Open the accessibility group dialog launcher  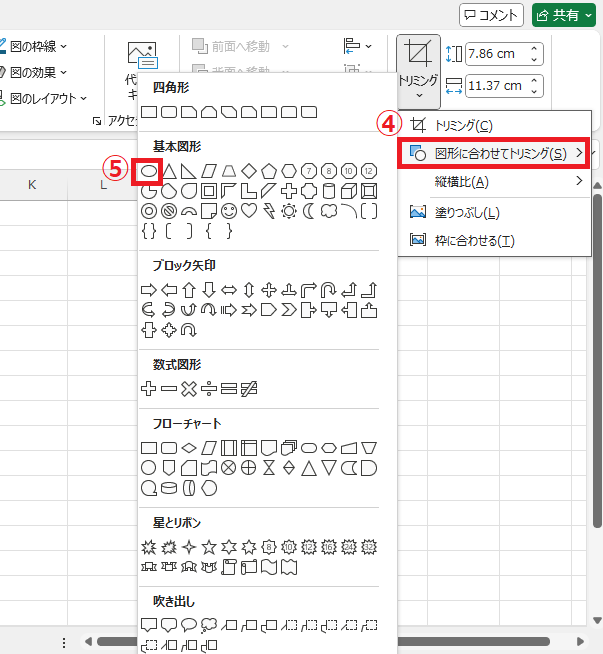pos(97,121)
